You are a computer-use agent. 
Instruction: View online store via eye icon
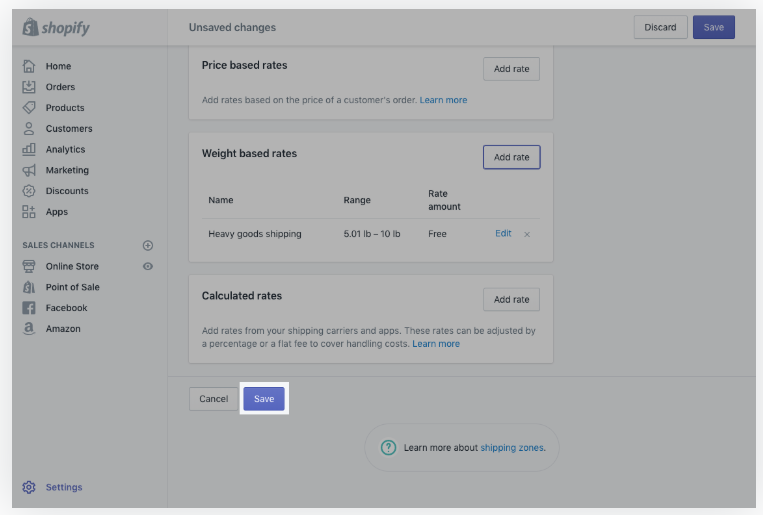click(x=148, y=266)
